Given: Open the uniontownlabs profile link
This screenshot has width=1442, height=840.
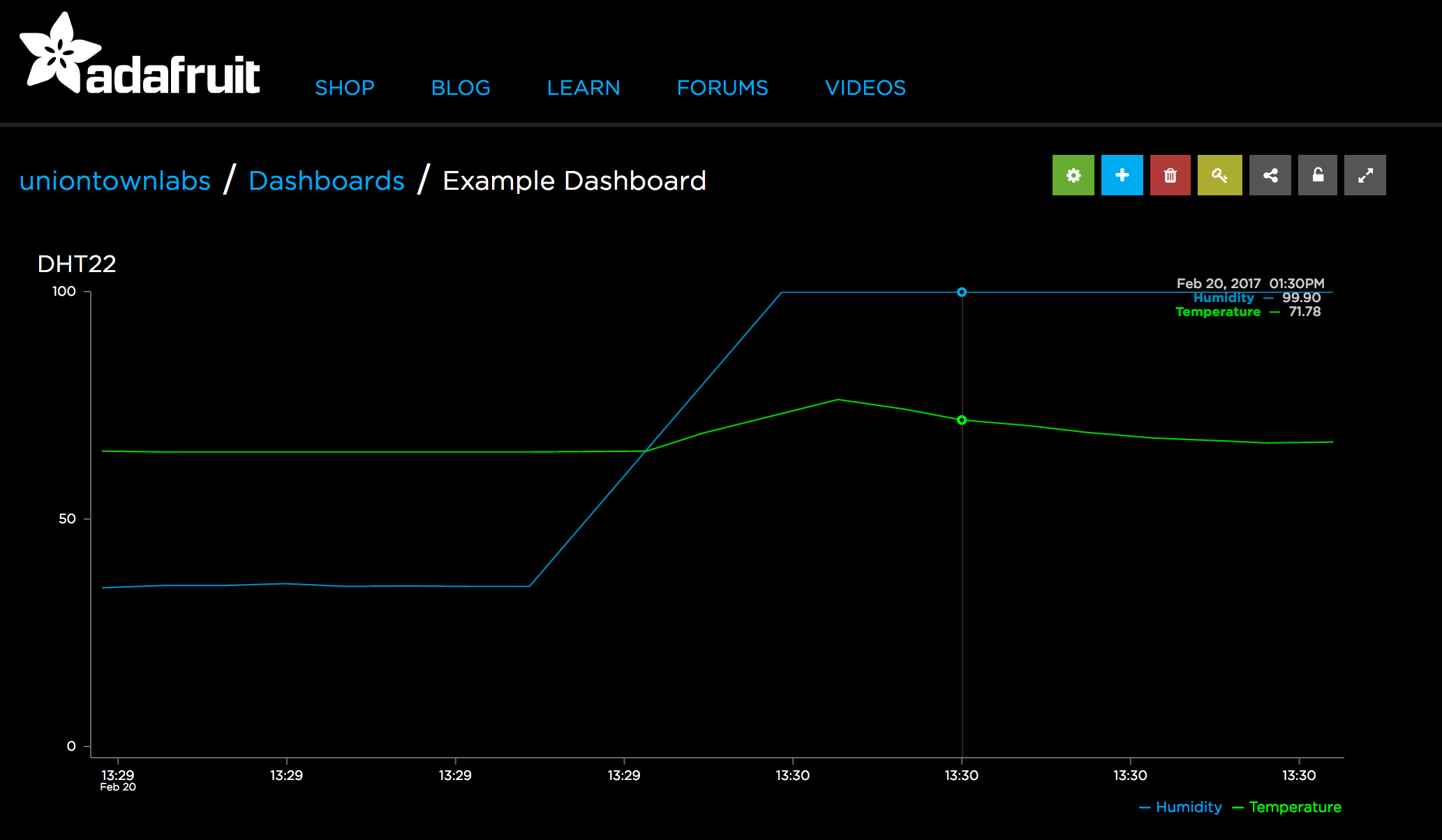Looking at the screenshot, I should click(115, 180).
